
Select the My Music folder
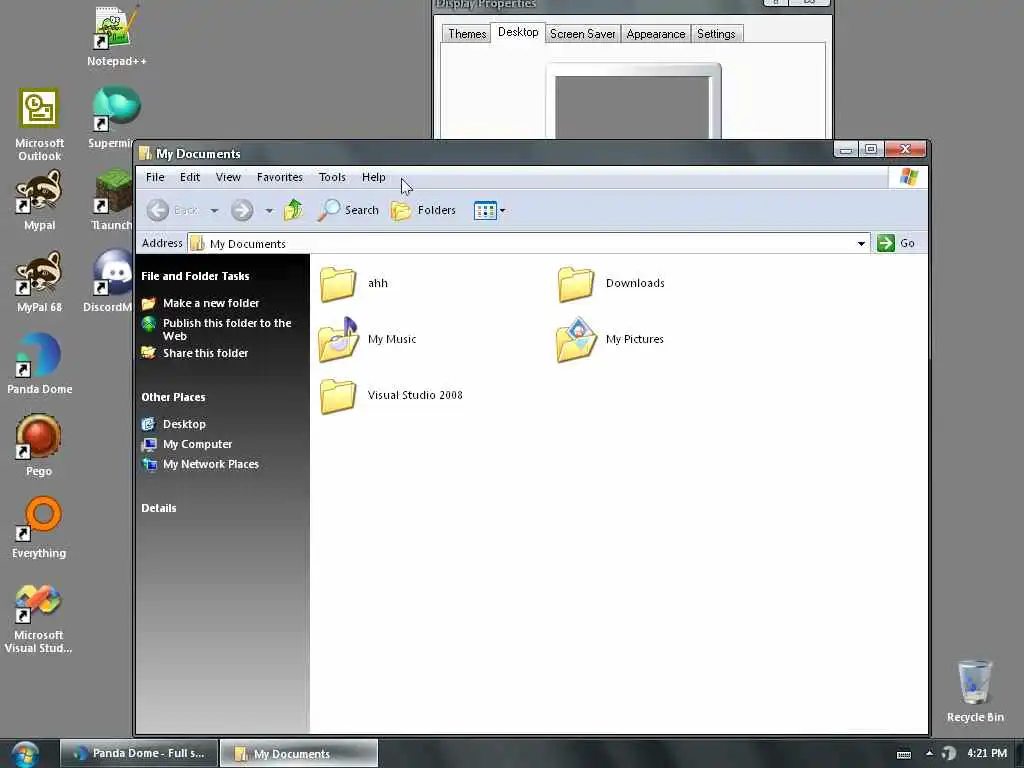point(367,339)
